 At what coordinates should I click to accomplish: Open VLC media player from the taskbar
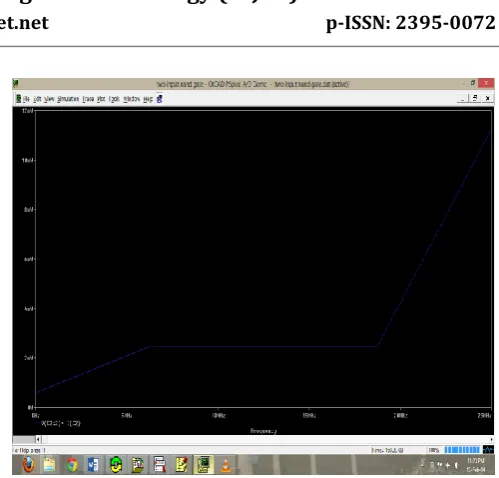226,465
